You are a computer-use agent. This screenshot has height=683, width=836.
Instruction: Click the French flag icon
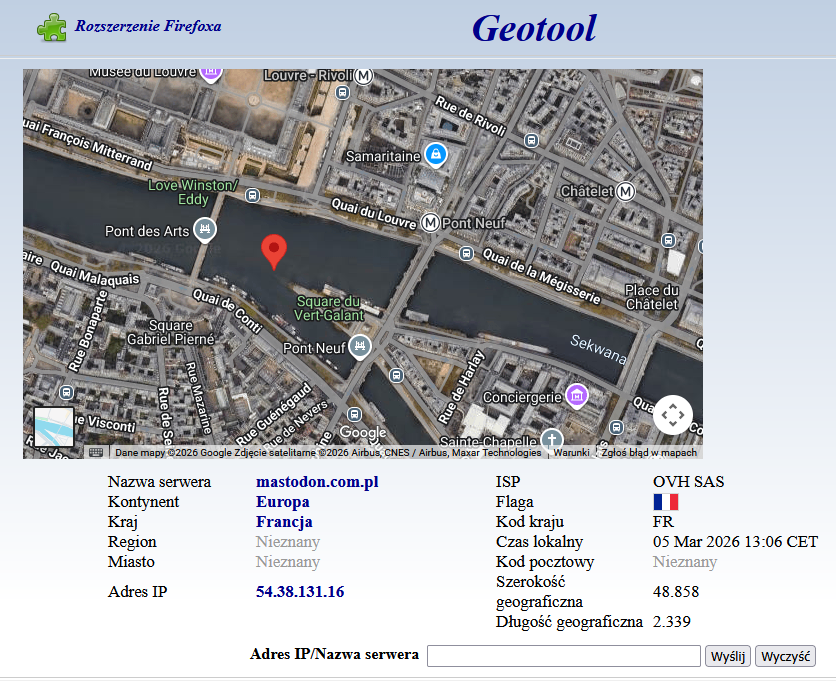point(666,502)
